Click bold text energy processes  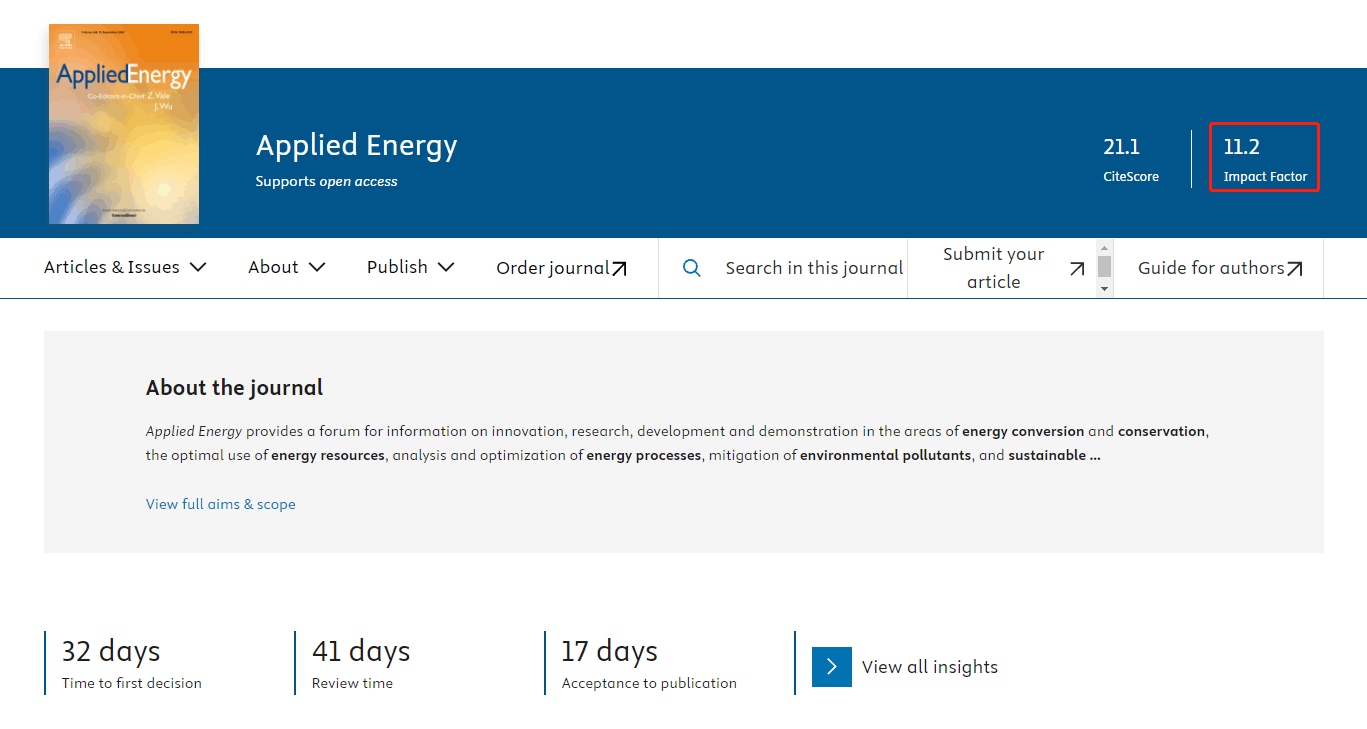point(644,456)
